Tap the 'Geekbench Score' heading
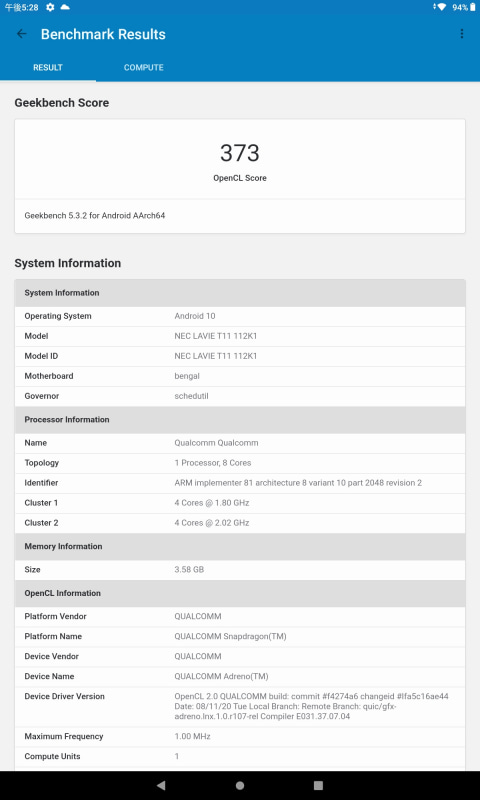Screen dimensions: 480x800 [x=62, y=103]
